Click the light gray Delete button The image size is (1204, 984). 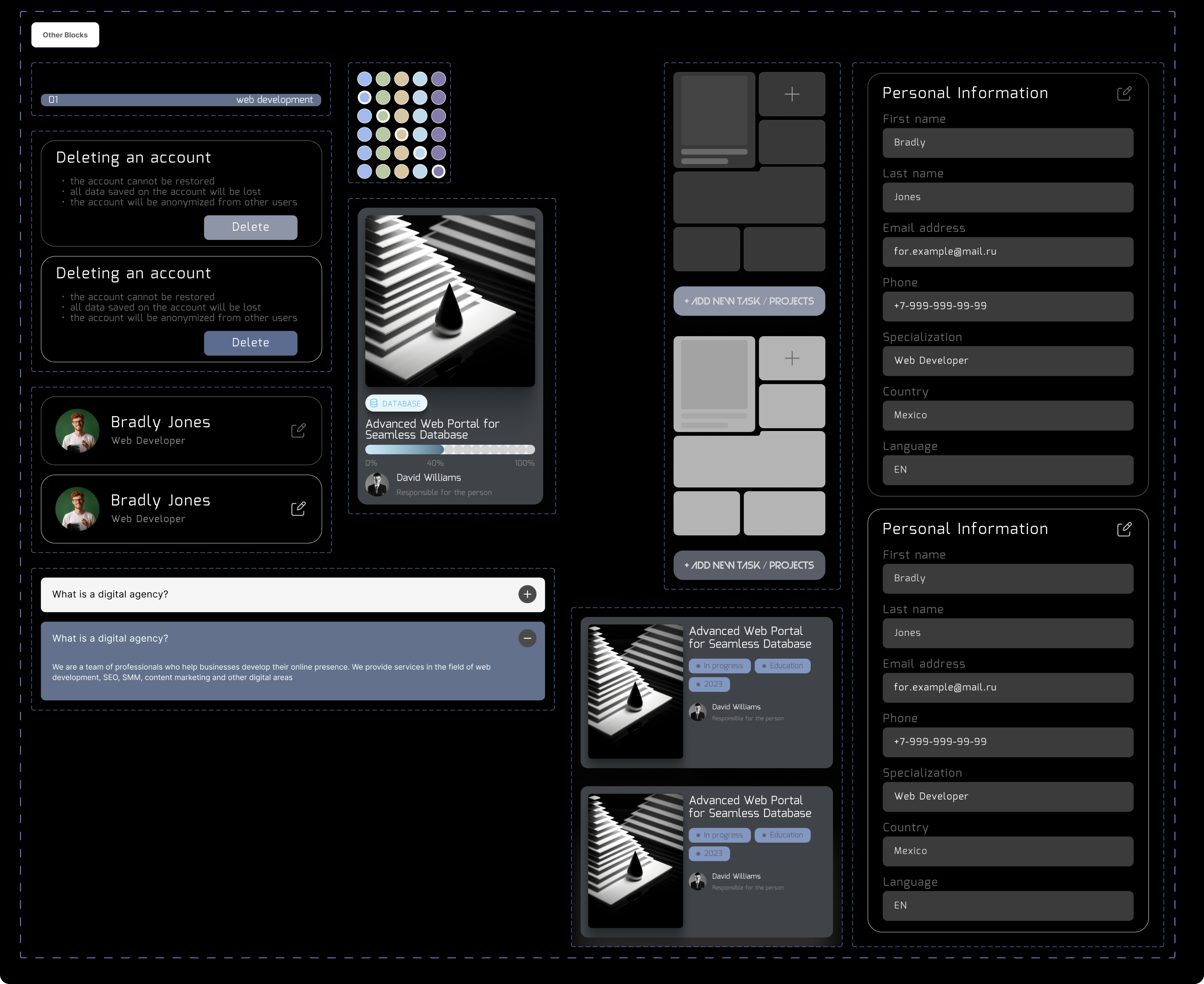click(x=251, y=227)
